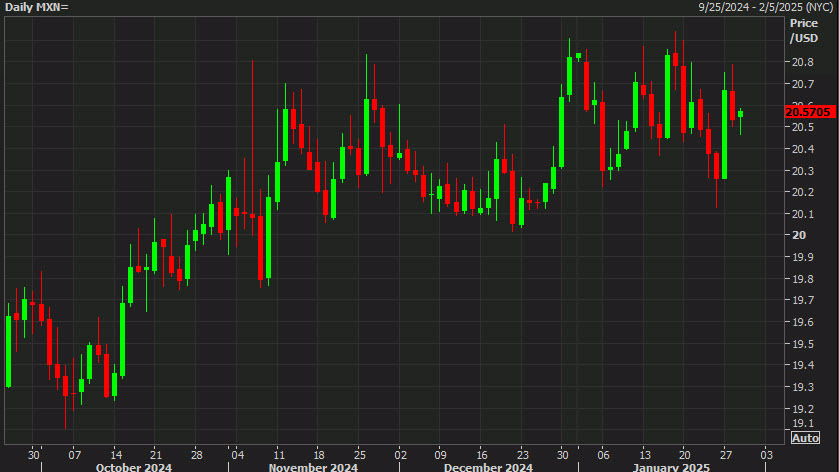The width and height of the screenshot is (839, 472).
Task: Click the Auto scale button
Action: point(805,438)
